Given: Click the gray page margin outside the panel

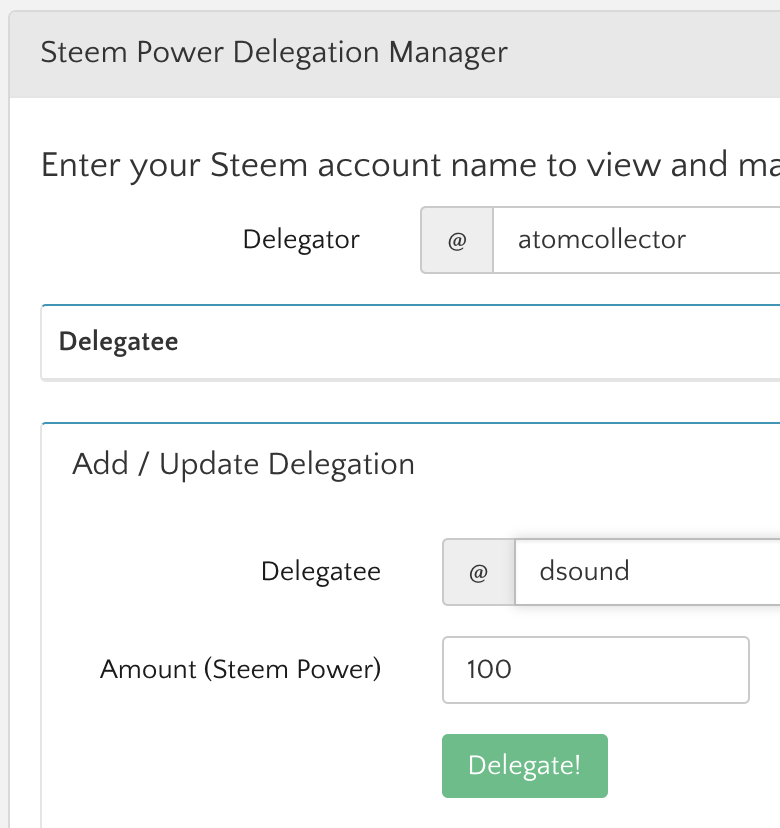Looking at the screenshot, I should coord(4,422).
